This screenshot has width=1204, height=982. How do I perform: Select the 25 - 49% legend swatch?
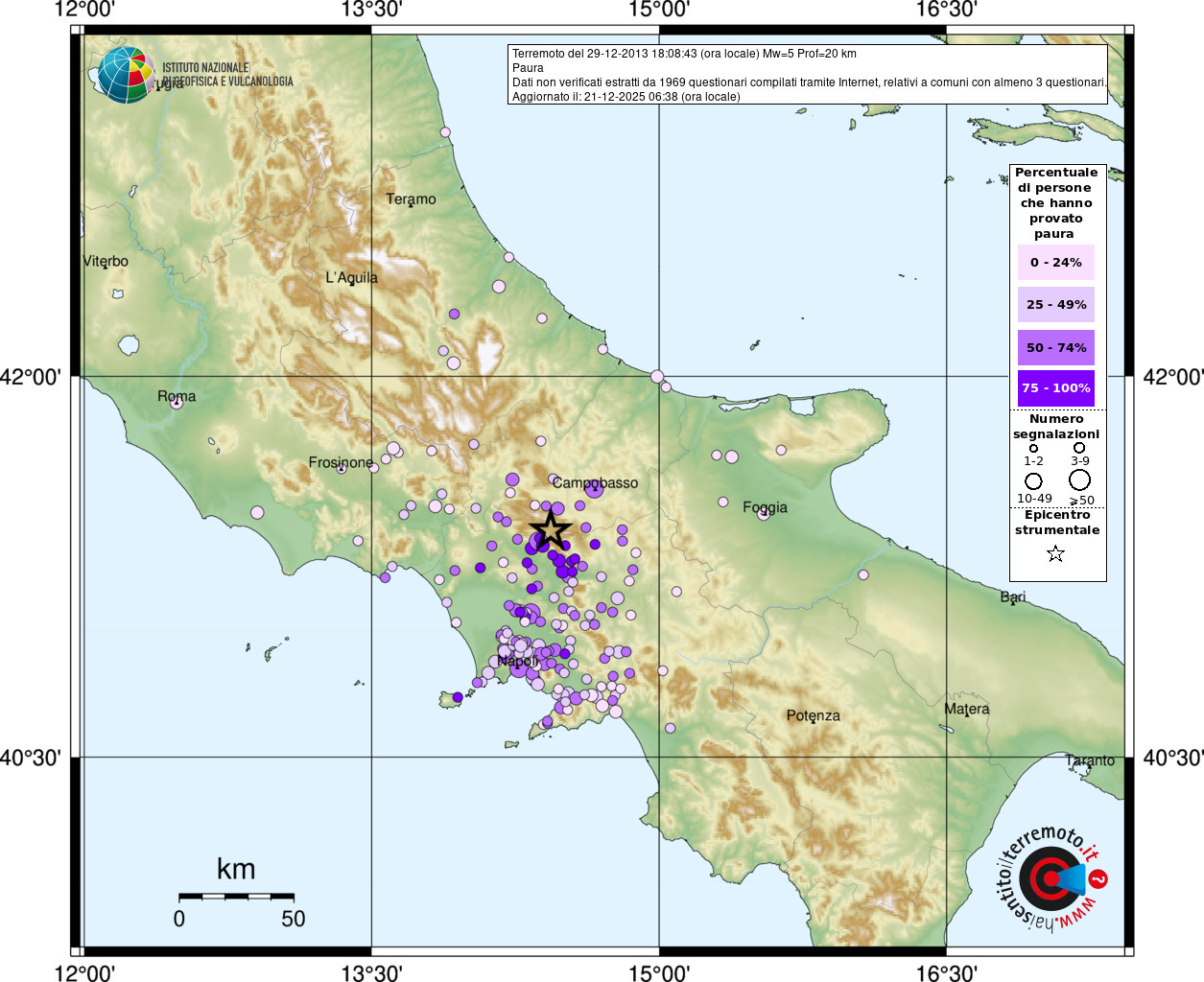[1055, 305]
